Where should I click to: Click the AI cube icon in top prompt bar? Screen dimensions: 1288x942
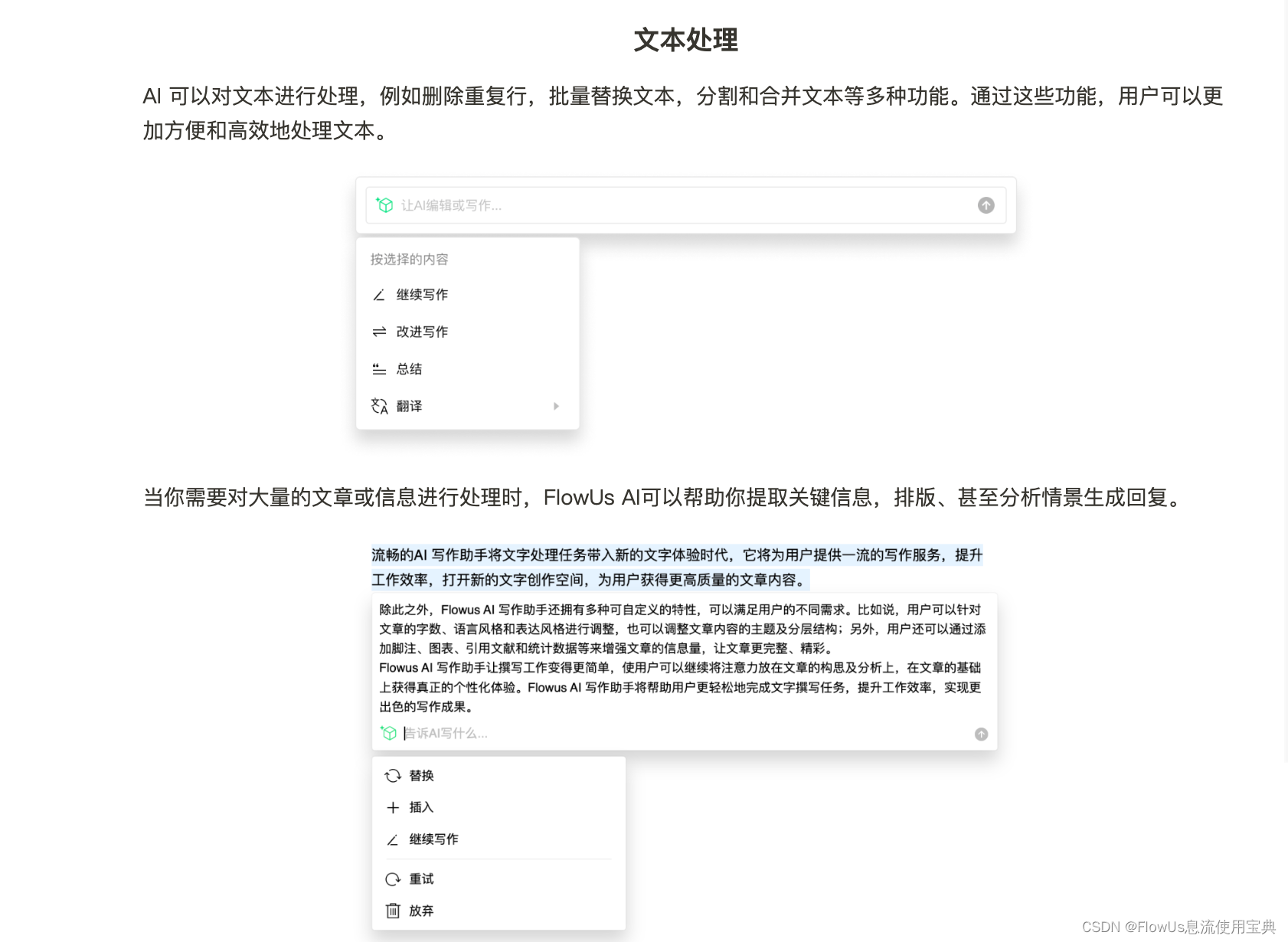click(x=384, y=204)
